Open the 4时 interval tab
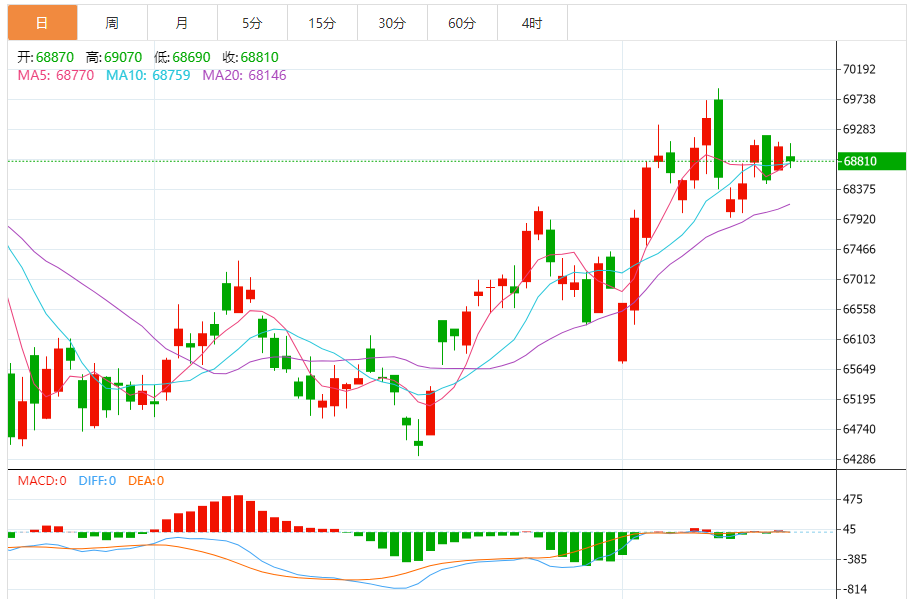The width and height of the screenshot is (913, 599). click(532, 23)
